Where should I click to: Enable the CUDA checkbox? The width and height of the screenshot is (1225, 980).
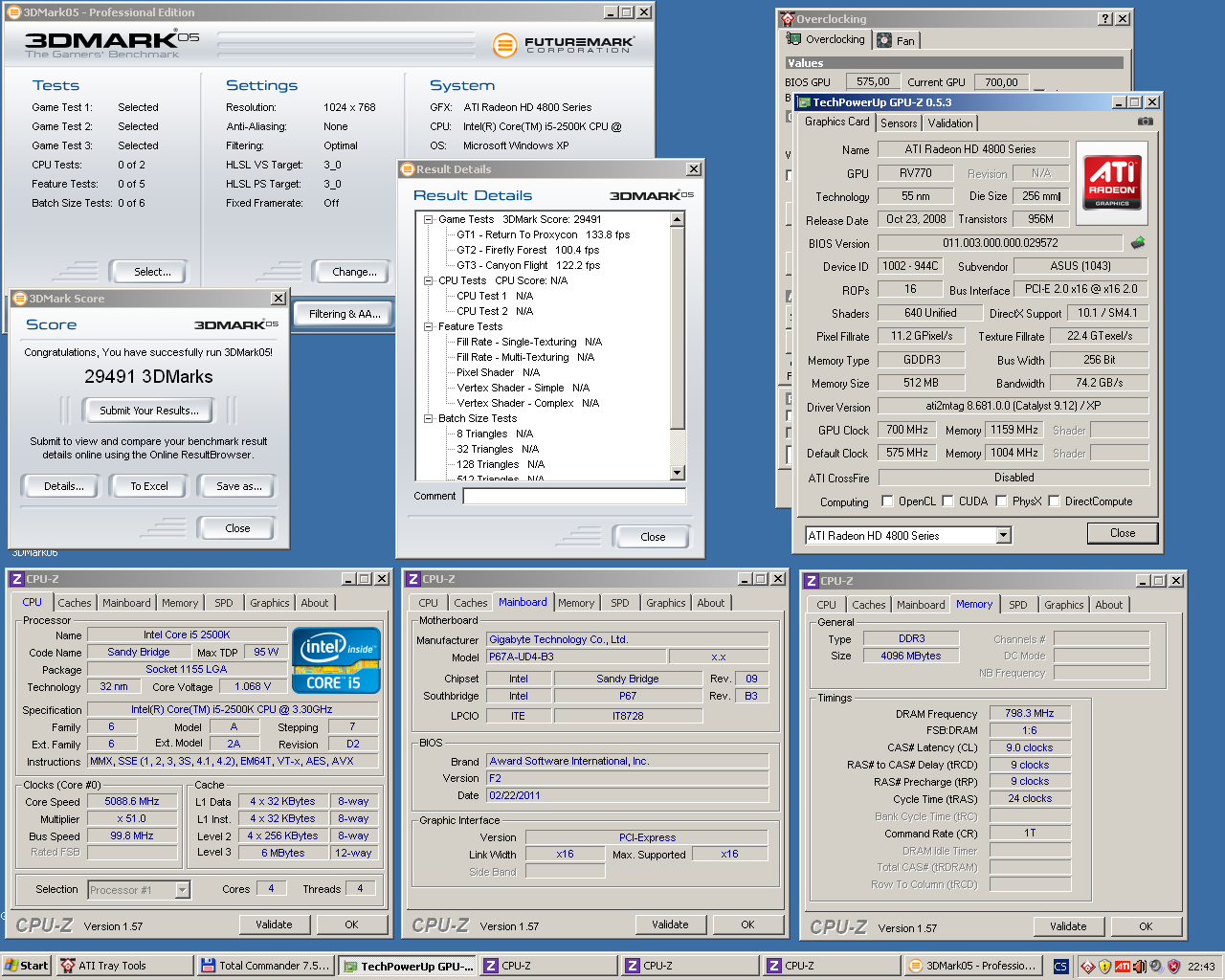(947, 501)
